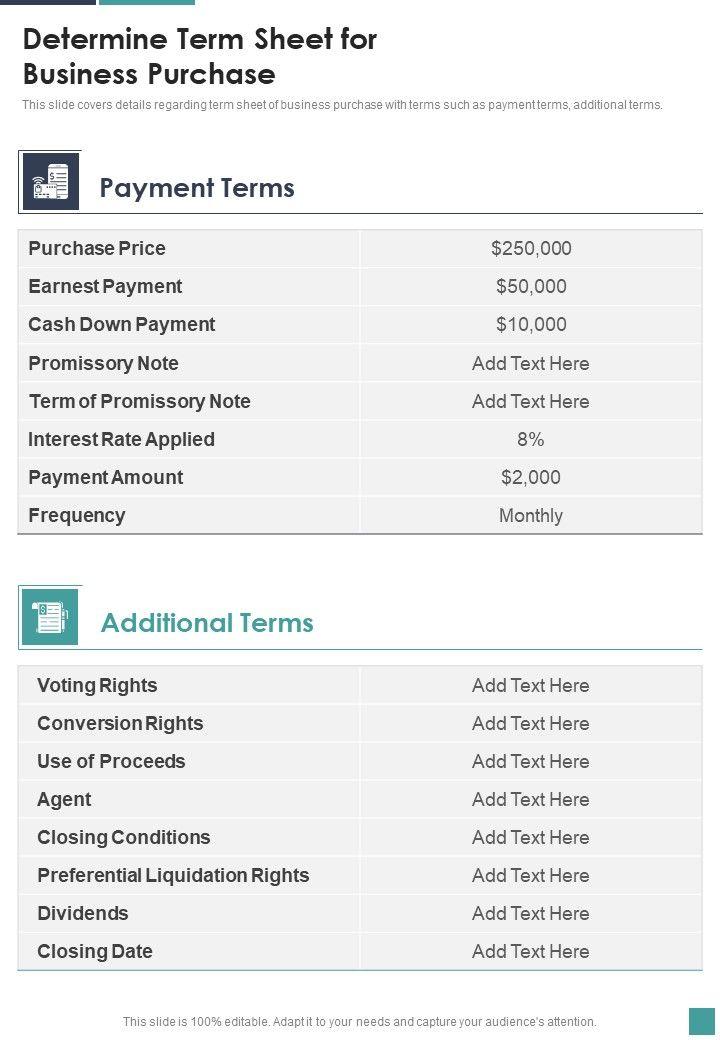Select the Payment Amount $2,000 cell
The height and width of the screenshot is (1040, 720).
[531, 477]
